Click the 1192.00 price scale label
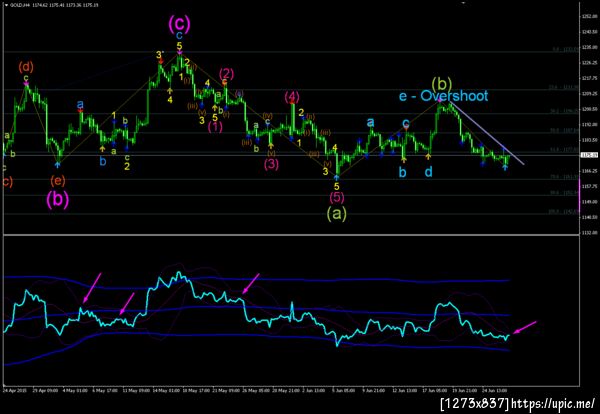 590,124
